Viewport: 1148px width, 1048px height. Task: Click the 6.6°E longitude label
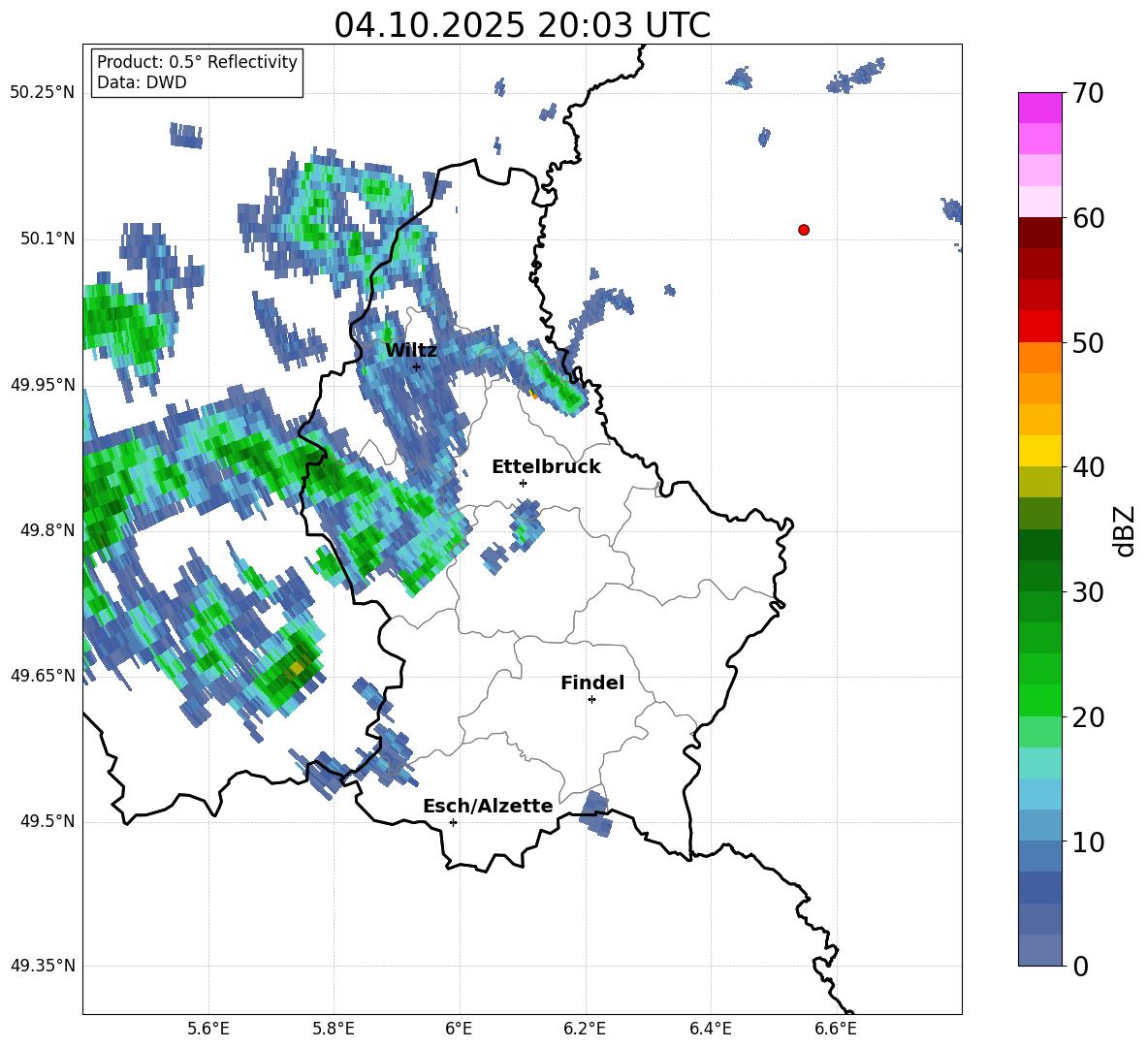(x=836, y=1029)
